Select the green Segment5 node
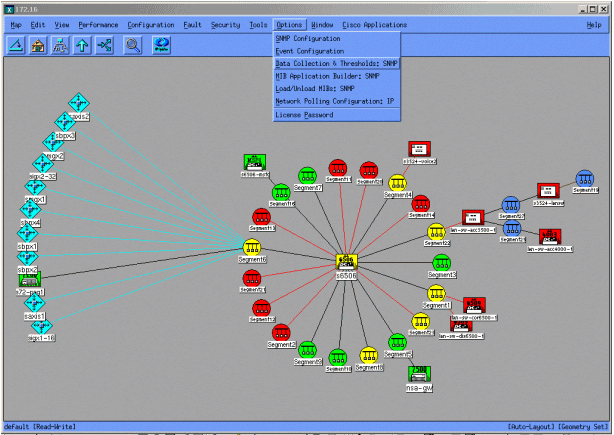The width and height of the screenshot is (614, 435). coord(397,343)
